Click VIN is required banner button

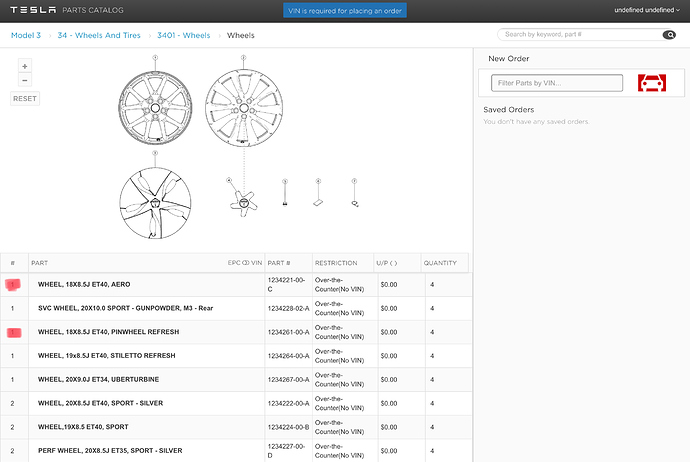pos(345,11)
